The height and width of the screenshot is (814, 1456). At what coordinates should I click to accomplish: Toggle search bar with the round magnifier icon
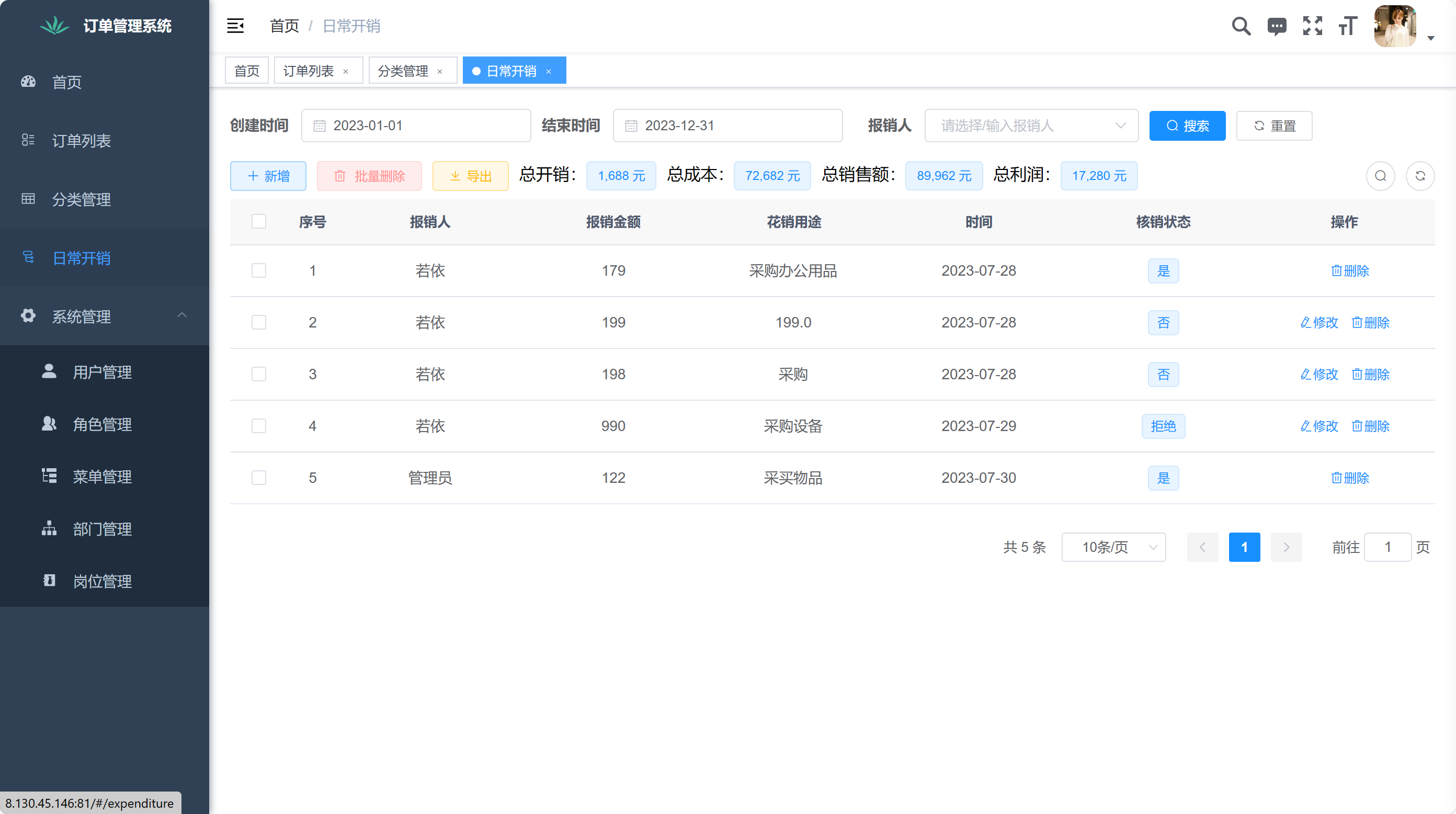(x=1381, y=176)
